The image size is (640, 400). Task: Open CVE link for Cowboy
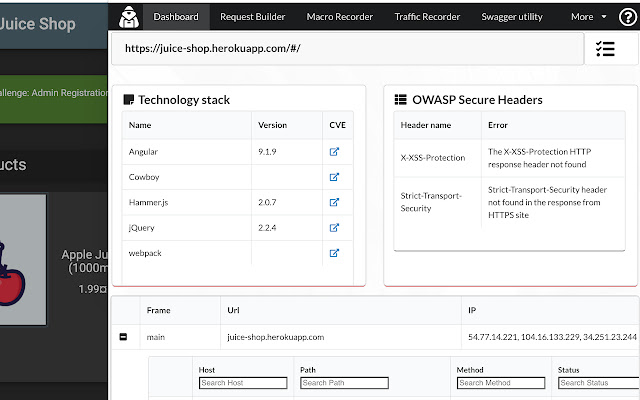[x=334, y=177]
